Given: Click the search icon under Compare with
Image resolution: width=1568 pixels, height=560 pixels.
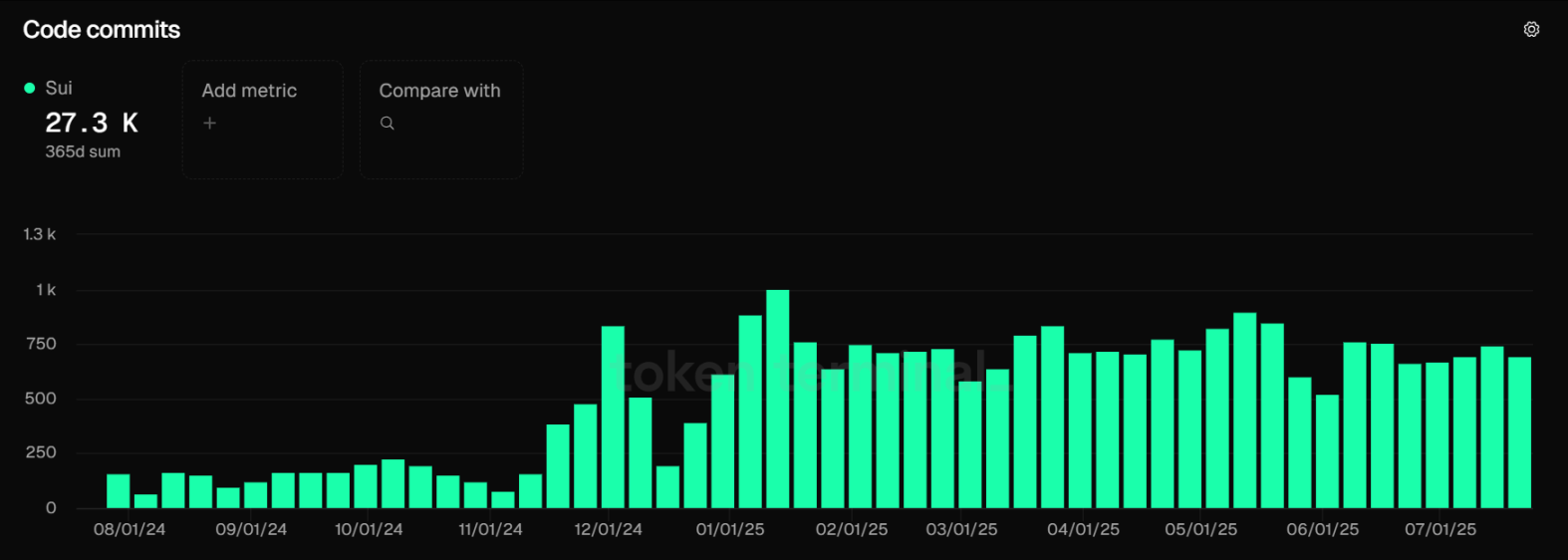Looking at the screenshot, I should (x=388, y=124).
